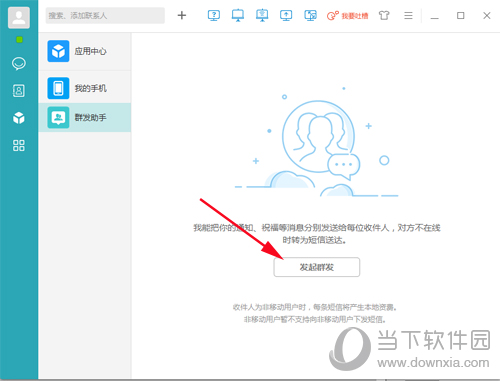Open the four-squares grid sidebar icon
The image size is (500, 381).
pyautogui.click(x=19, y=145)
